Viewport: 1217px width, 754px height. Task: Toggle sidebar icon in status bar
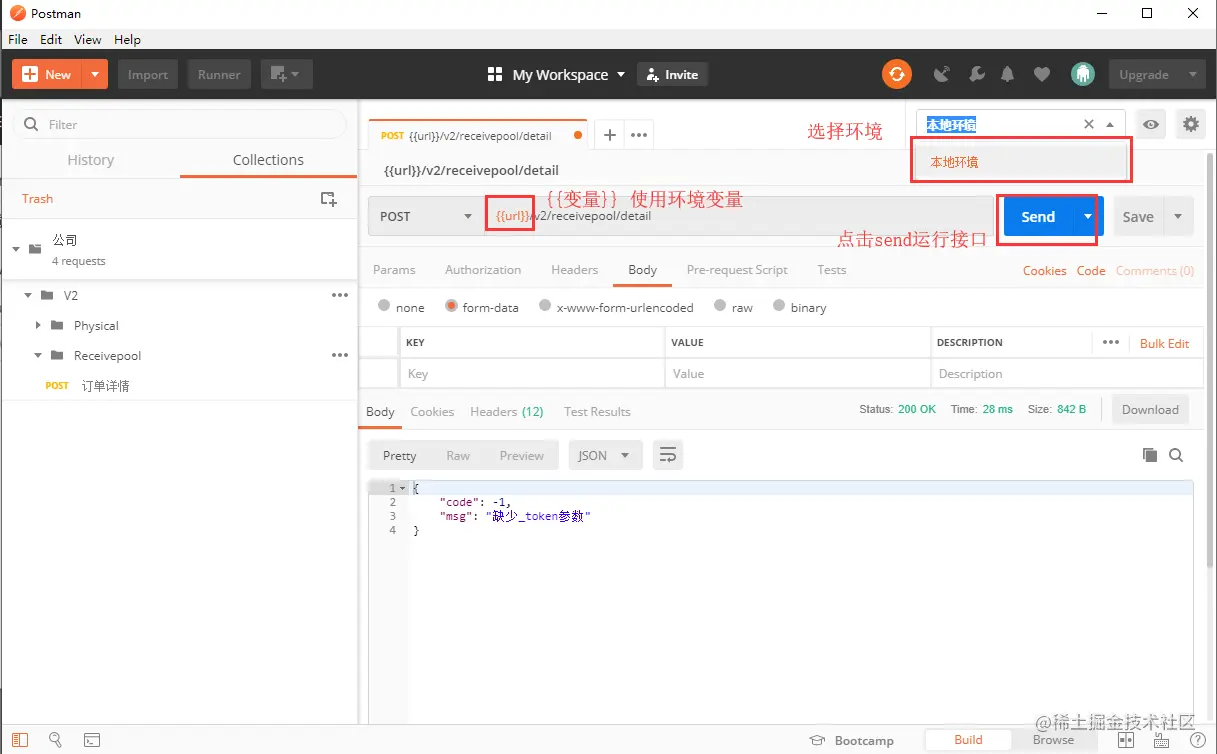(x=20, y=740)
